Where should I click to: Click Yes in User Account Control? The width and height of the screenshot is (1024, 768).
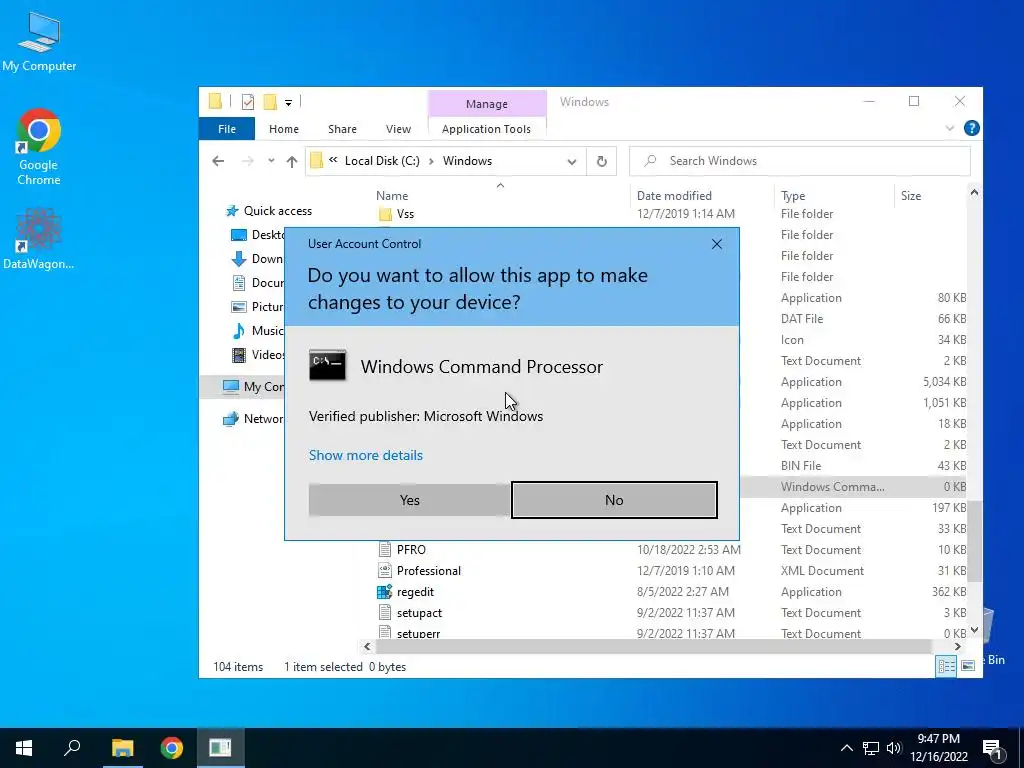(409, 500)
